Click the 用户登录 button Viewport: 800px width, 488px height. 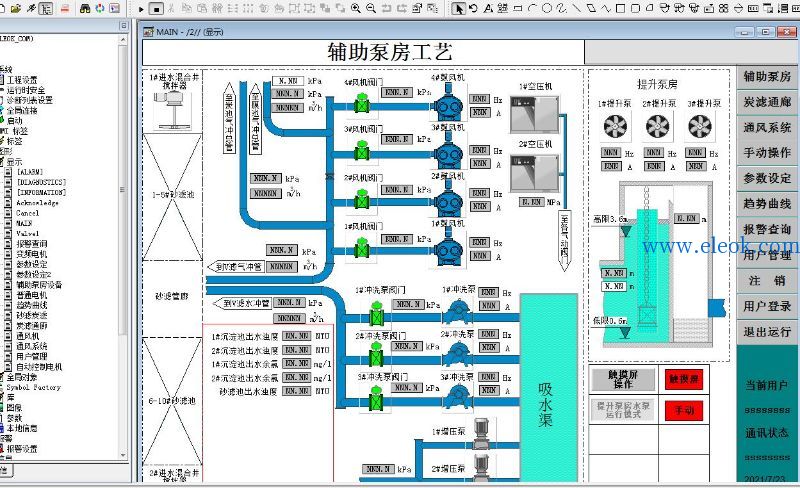click(x=767, y=306)
